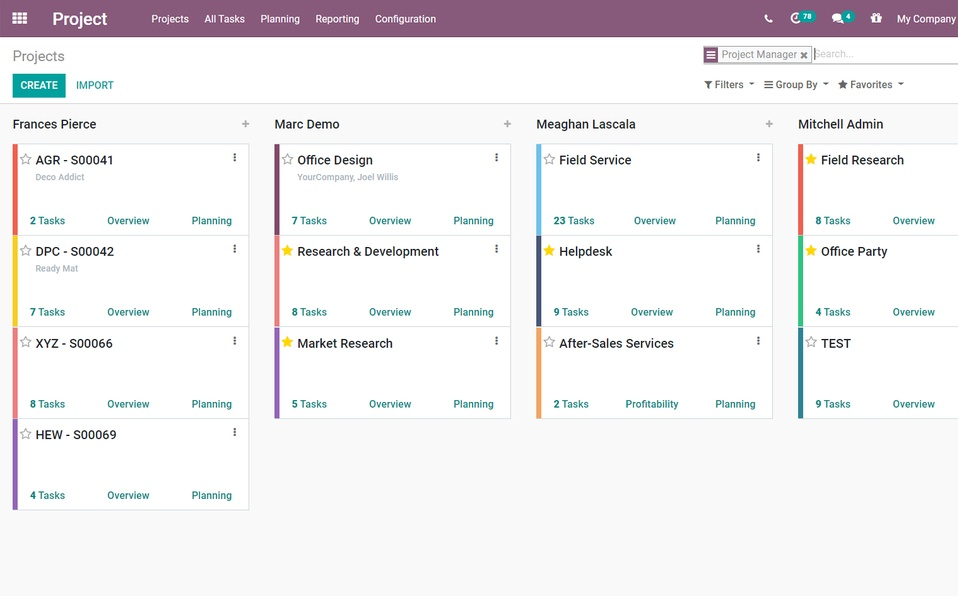Click the gift icon in top bar
958x596 pixels.
877,18
